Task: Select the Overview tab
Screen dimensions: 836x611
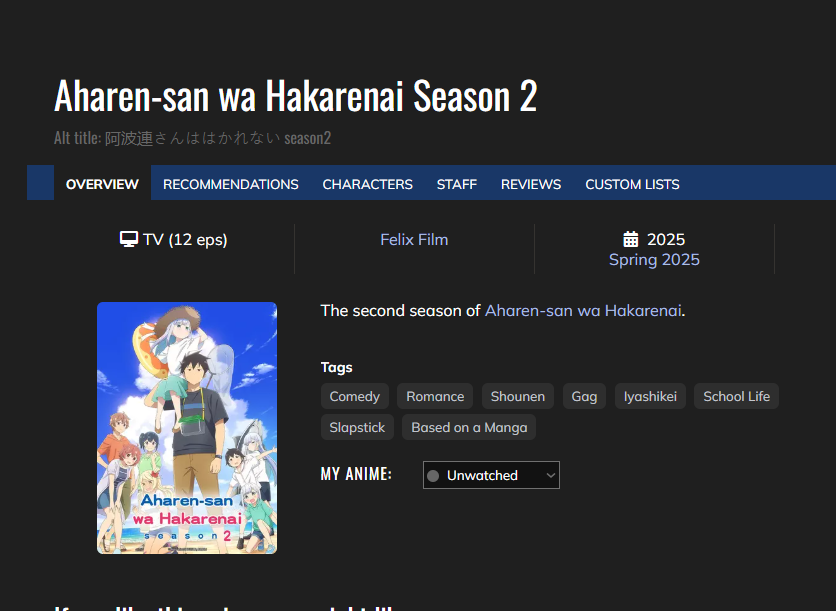Action: click(x=102, y=184)
